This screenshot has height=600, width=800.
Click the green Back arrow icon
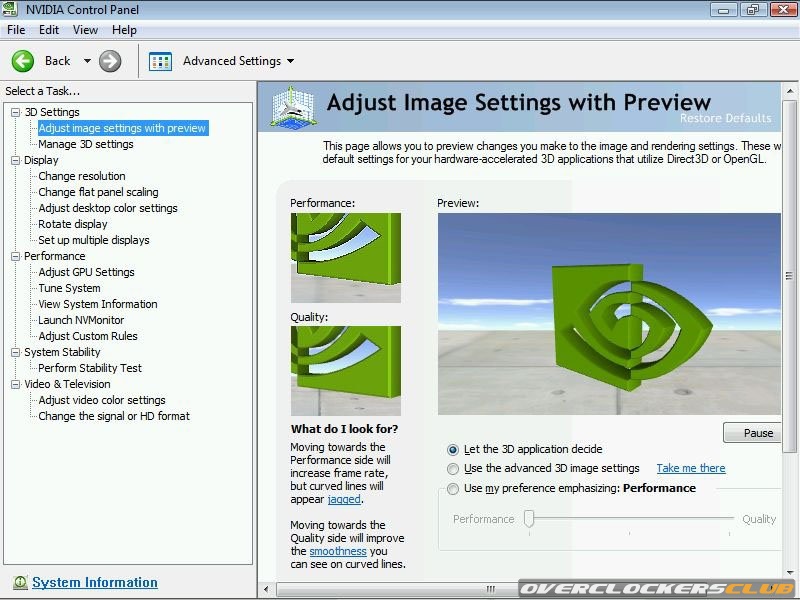[x=23, y=61]
